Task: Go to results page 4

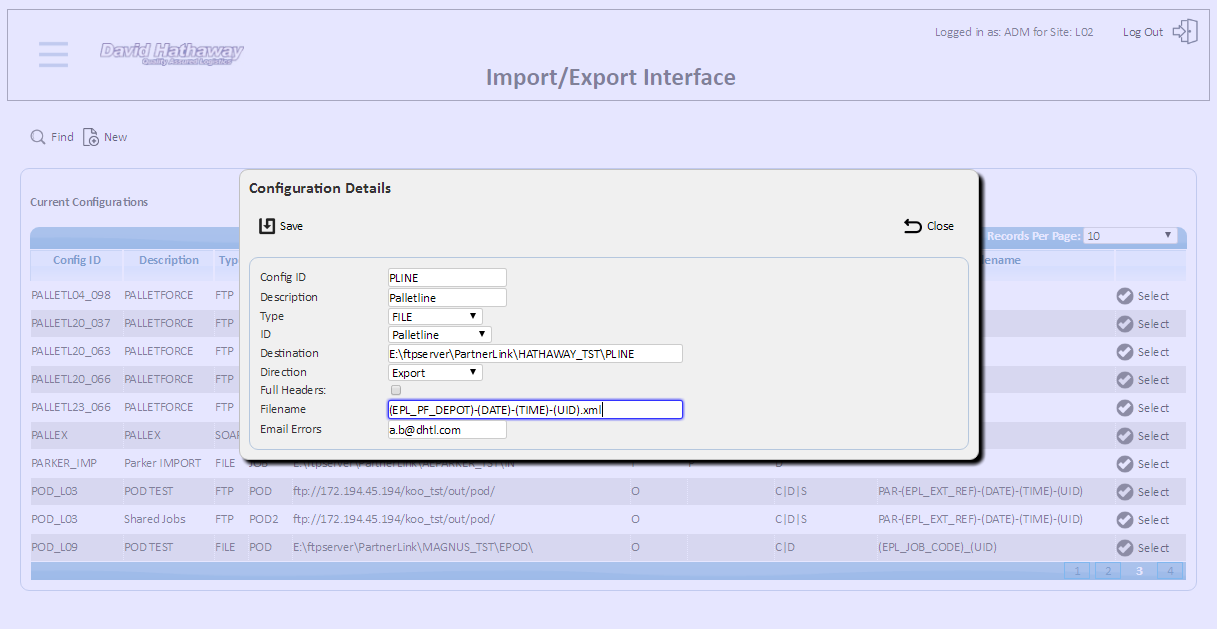Action: tap(1170, 571)
